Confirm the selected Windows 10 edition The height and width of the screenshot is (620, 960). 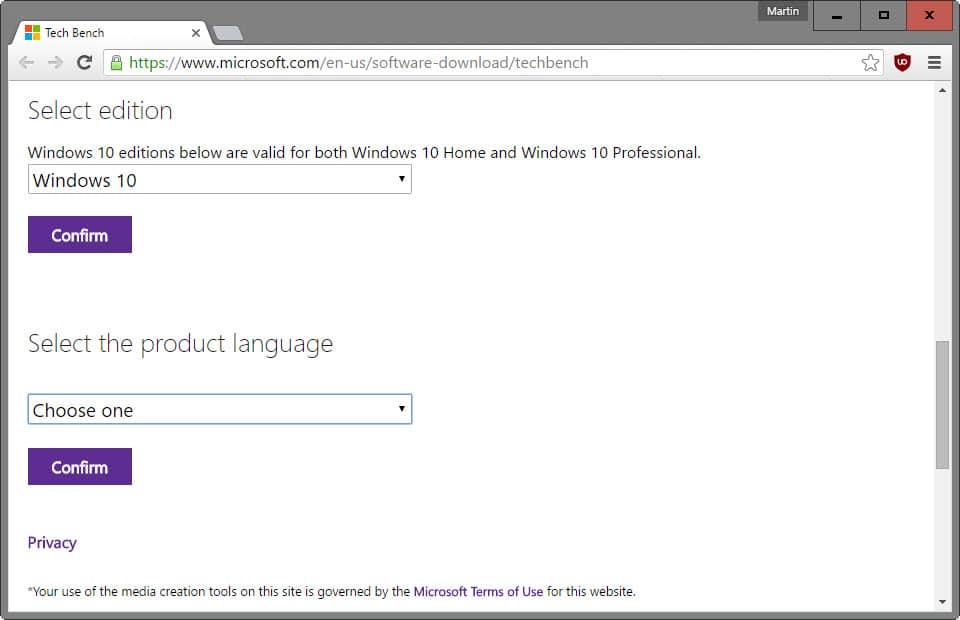[79, 234]
